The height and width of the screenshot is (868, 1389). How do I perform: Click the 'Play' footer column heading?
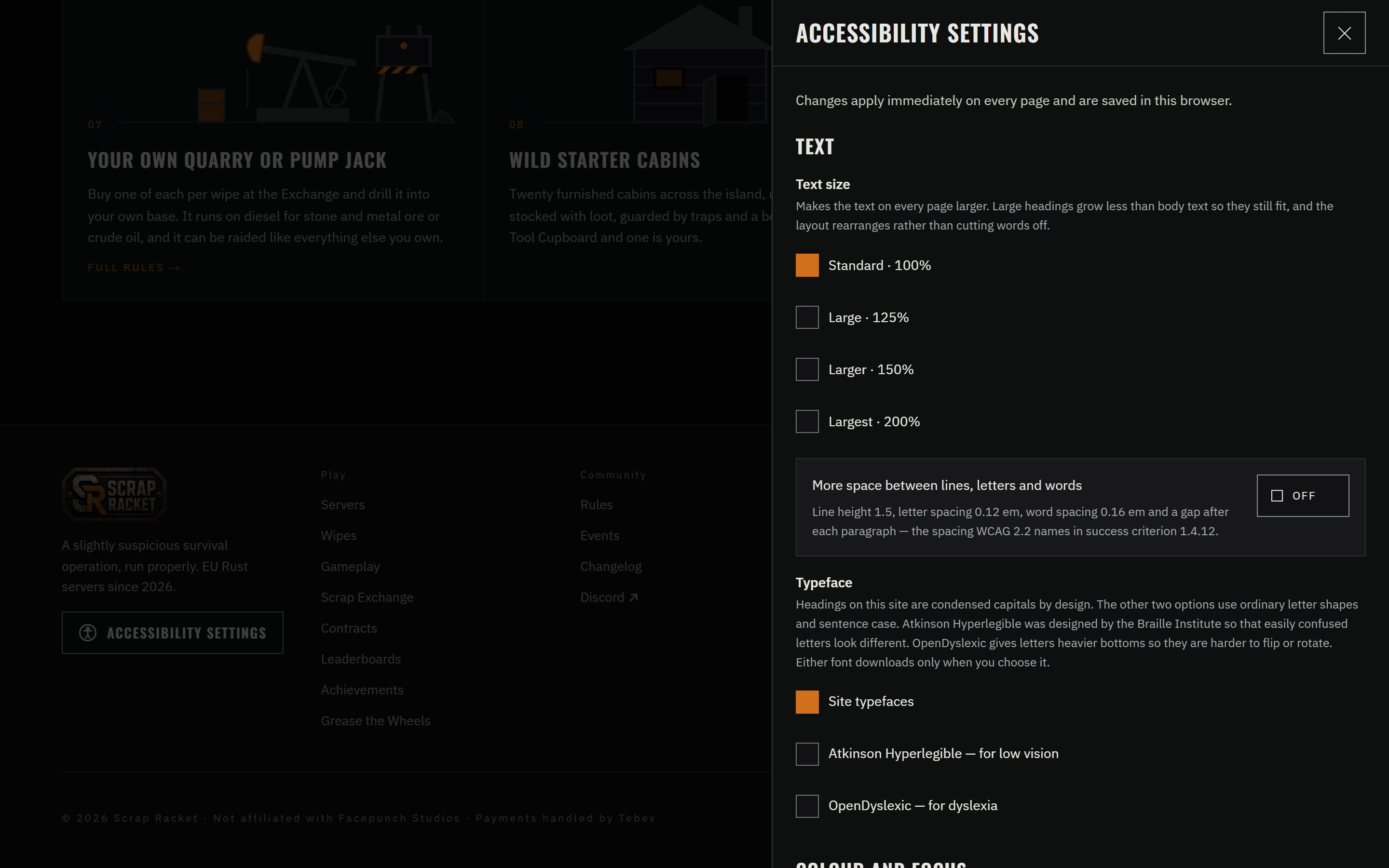pyautogui.click(x=333, y=475)
